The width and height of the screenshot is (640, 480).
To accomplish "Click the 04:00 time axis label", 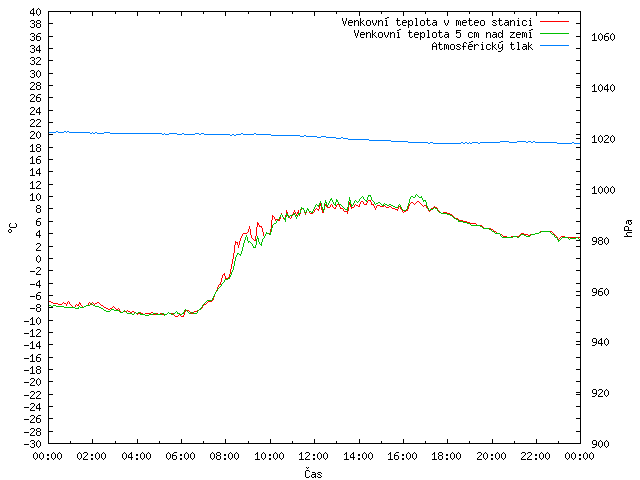I will coord(136,456).
